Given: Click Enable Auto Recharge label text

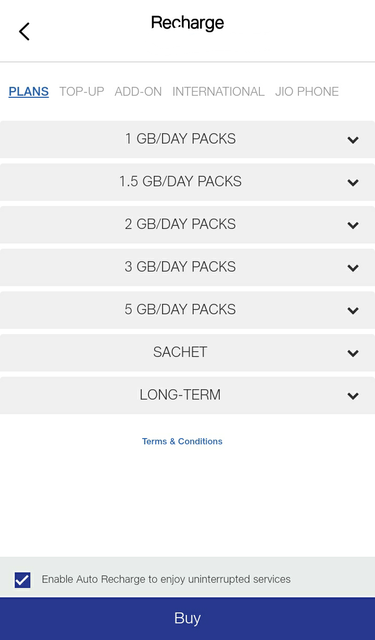Looking at the screenshot, I should pos(166,579).
